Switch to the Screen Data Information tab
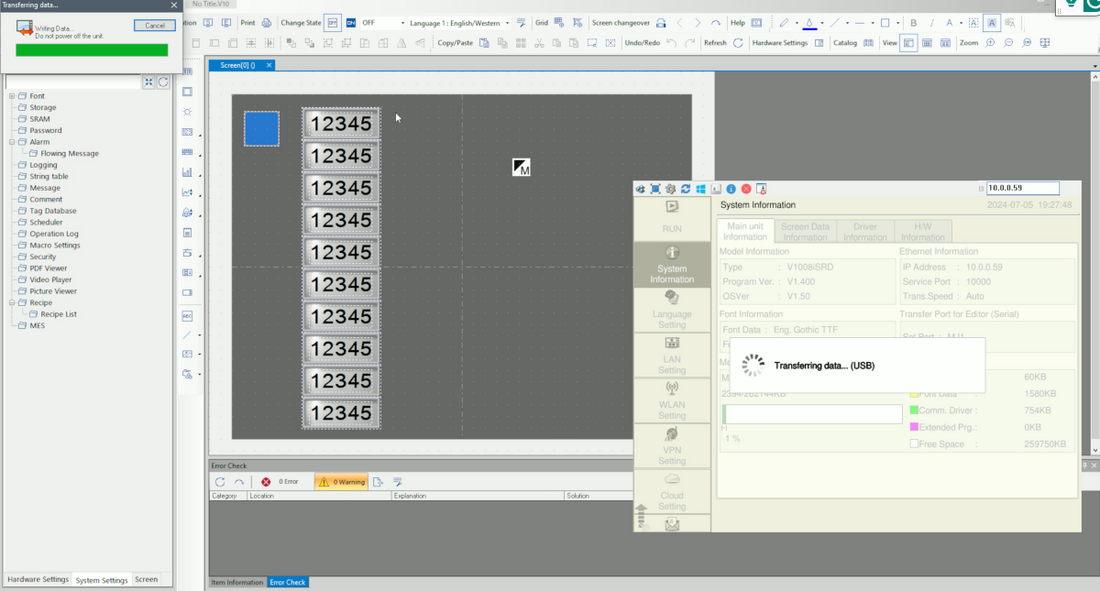 click(x=806, y=231)
